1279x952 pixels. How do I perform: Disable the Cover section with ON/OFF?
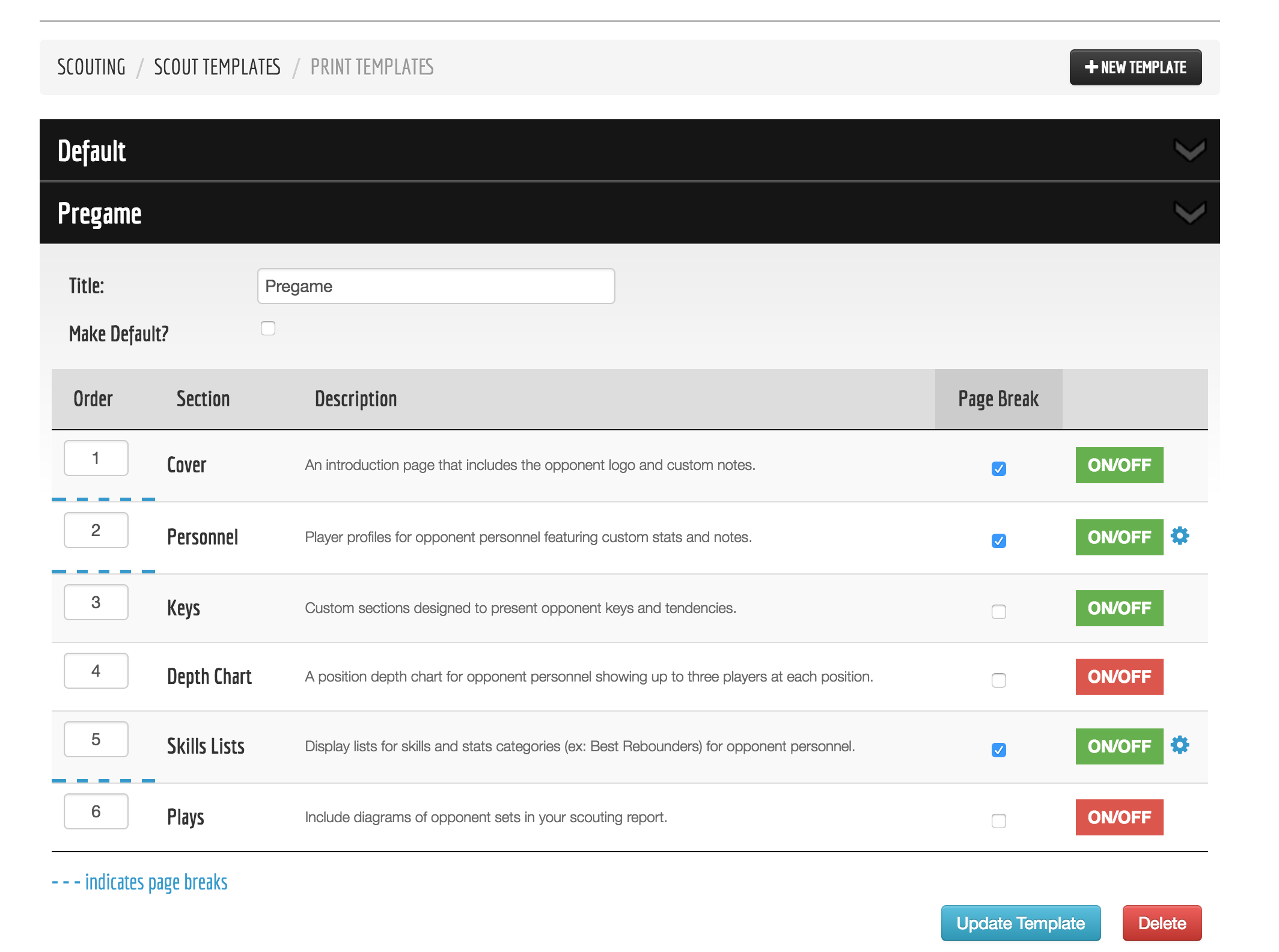pos(1119,465)
